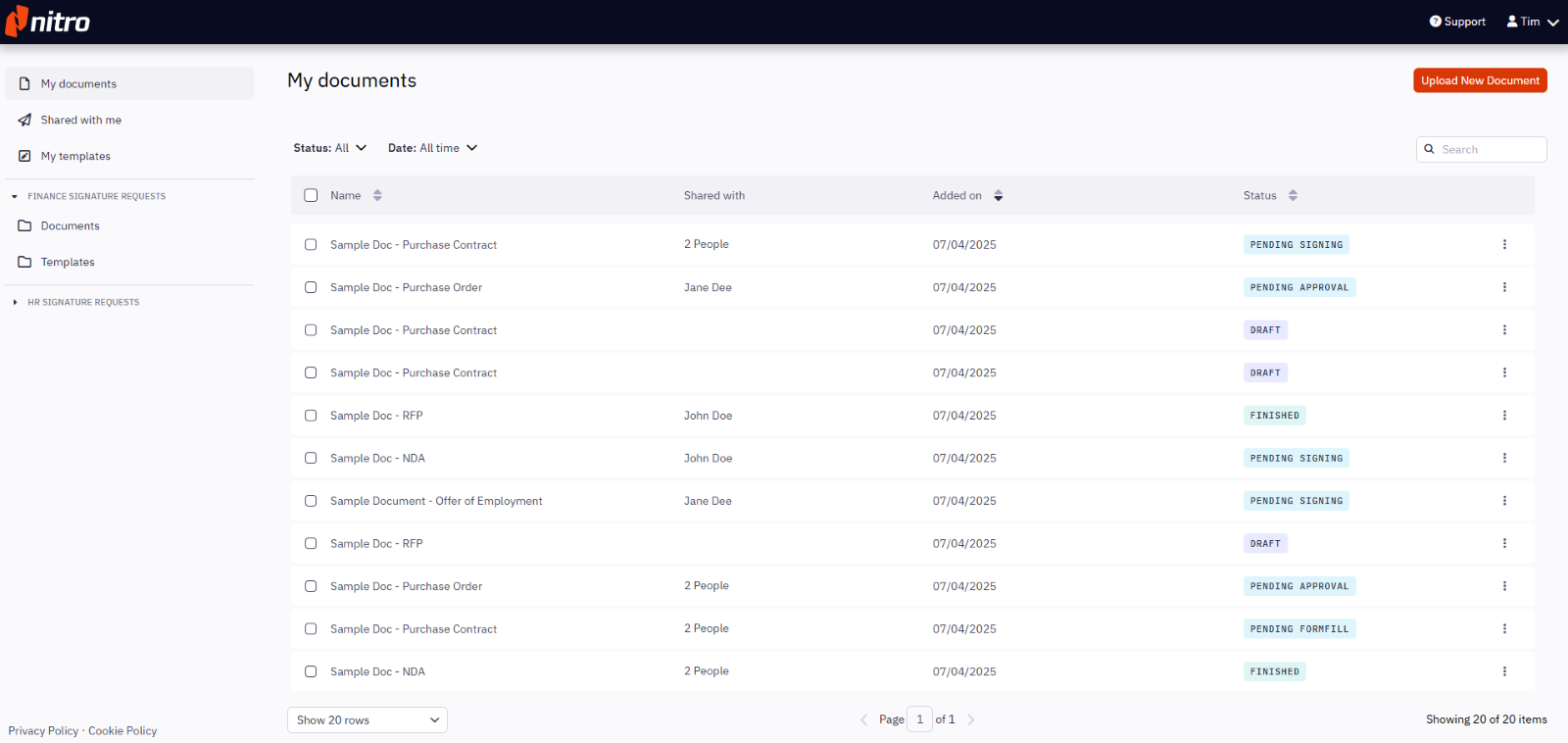Click the Search input field
The width and height of the screenshot is (1568, 743).
1490,149
